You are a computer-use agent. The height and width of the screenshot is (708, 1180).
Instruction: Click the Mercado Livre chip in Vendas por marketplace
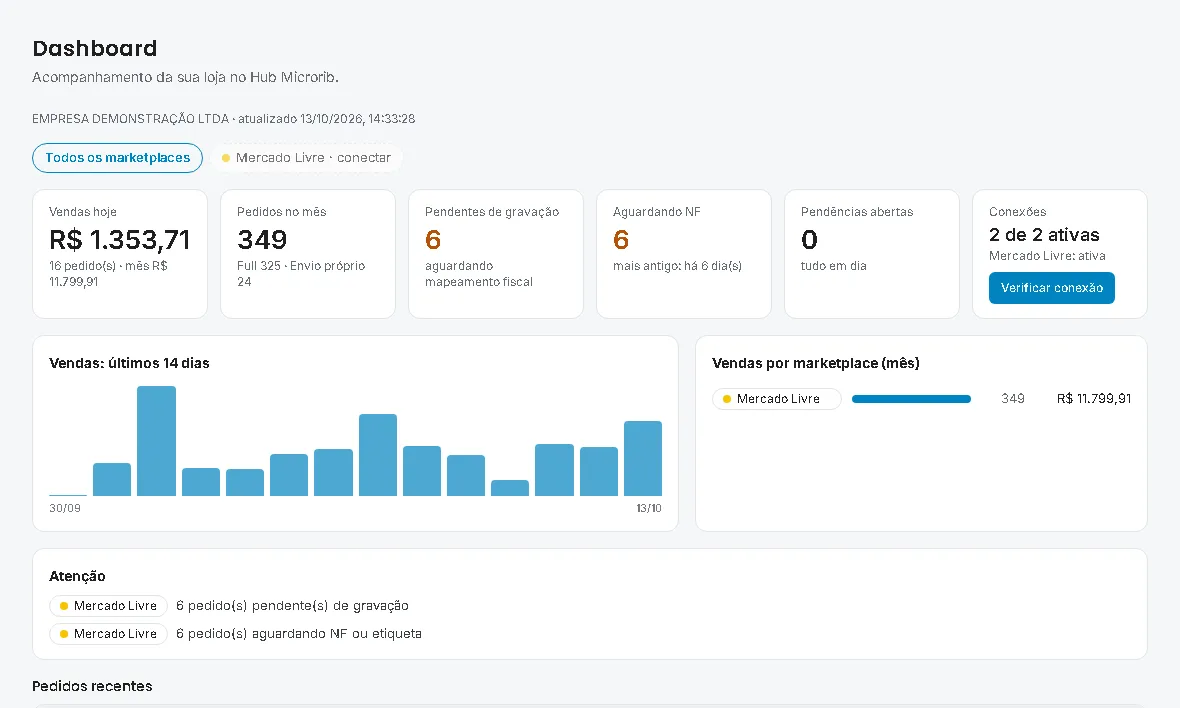tap(777, 399)
